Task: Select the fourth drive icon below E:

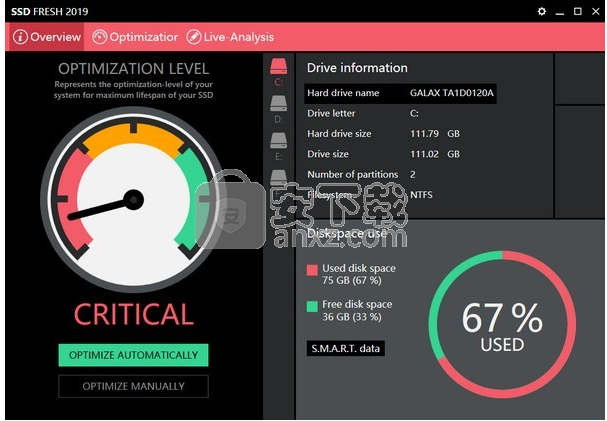Action: point(278,177)
